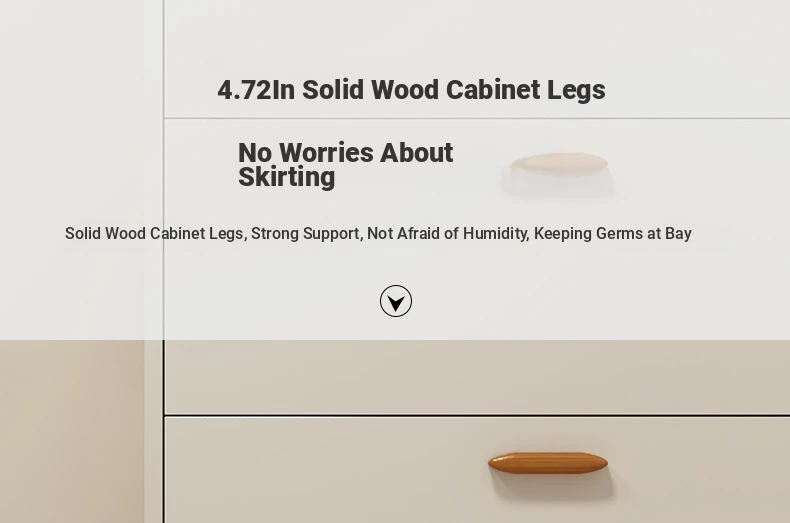The image size is (790, 523).
Task: Click the brown wooden drawer handle
Action: pos(548,463)
